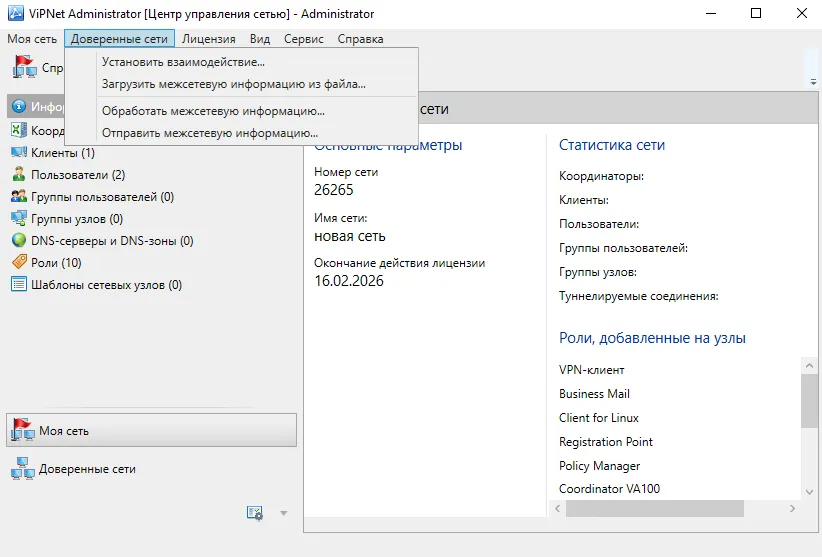Expand the toolbar overflow arrow
The image size is (822, 557).
tap(813, 82)
